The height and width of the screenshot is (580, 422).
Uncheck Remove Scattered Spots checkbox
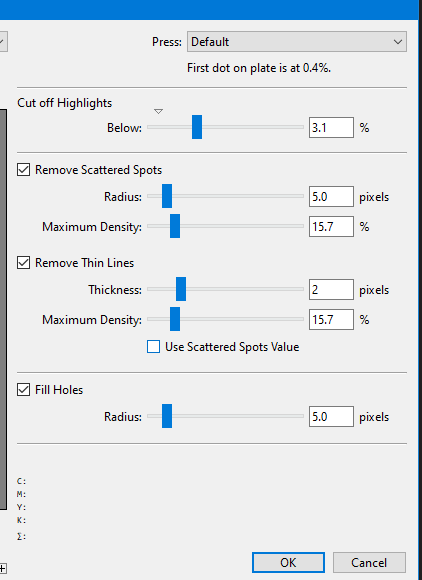(24, 170)
